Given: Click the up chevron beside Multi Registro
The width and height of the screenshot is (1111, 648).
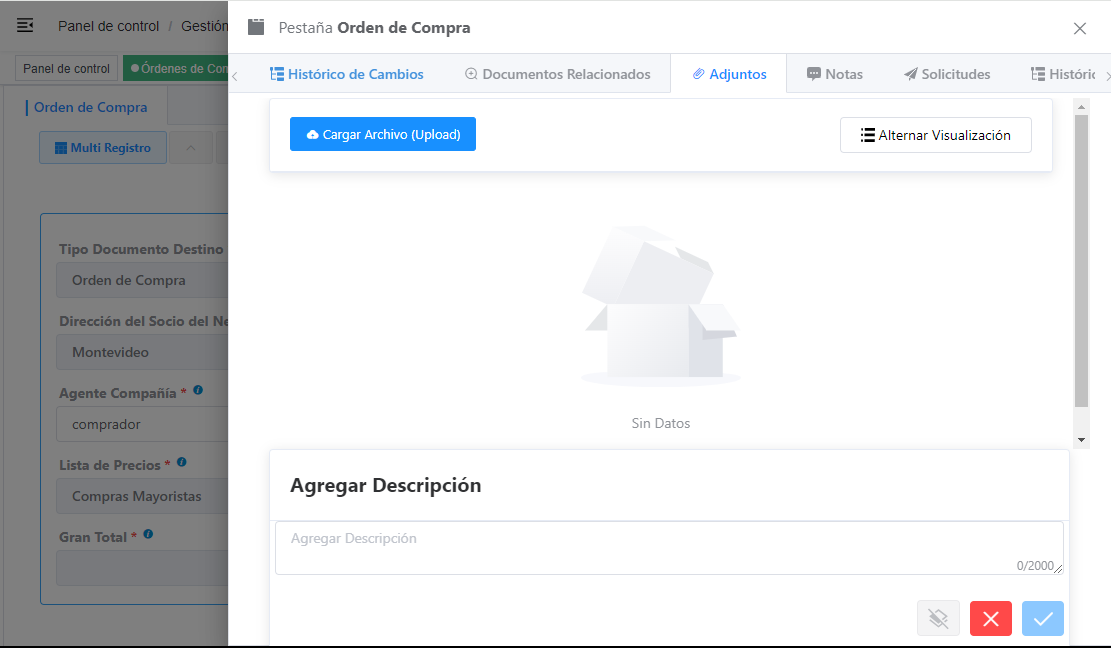Looking at the screenshot, I should (191, 148).
